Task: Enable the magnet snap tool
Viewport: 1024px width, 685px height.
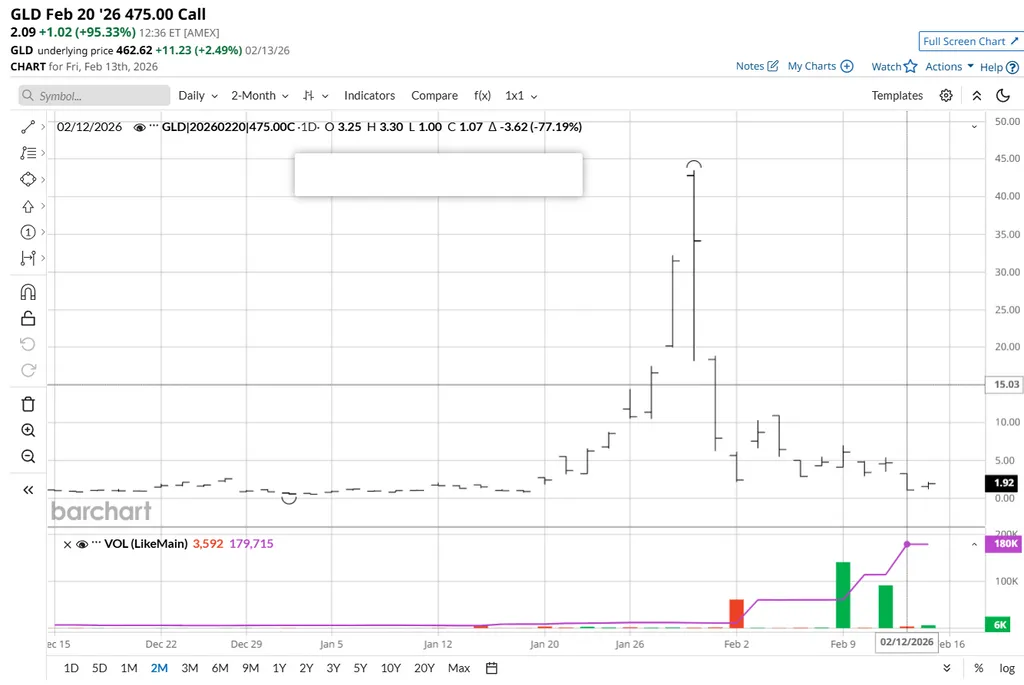Action: click(x=28, y=293)
